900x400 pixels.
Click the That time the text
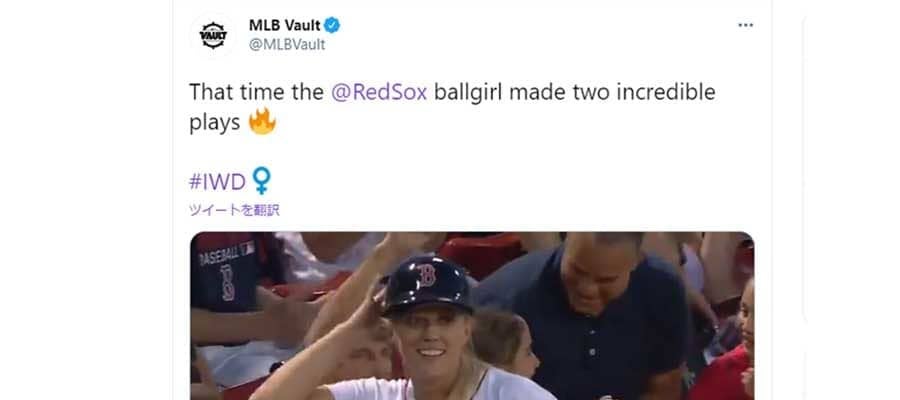coord(257,92)
